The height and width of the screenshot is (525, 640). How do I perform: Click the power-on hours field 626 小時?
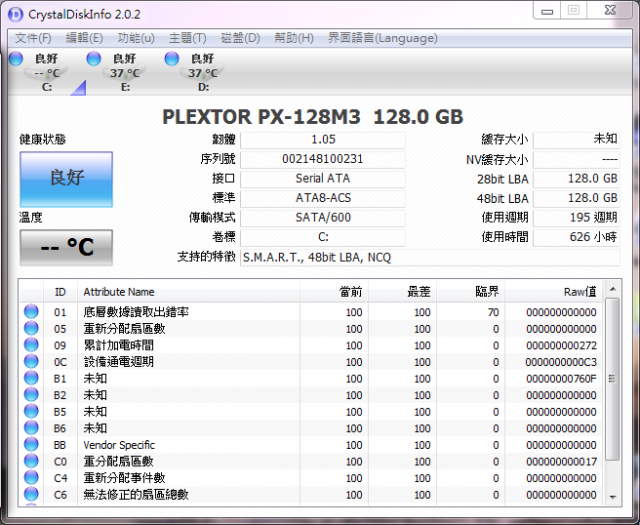(x=576, y=238)
